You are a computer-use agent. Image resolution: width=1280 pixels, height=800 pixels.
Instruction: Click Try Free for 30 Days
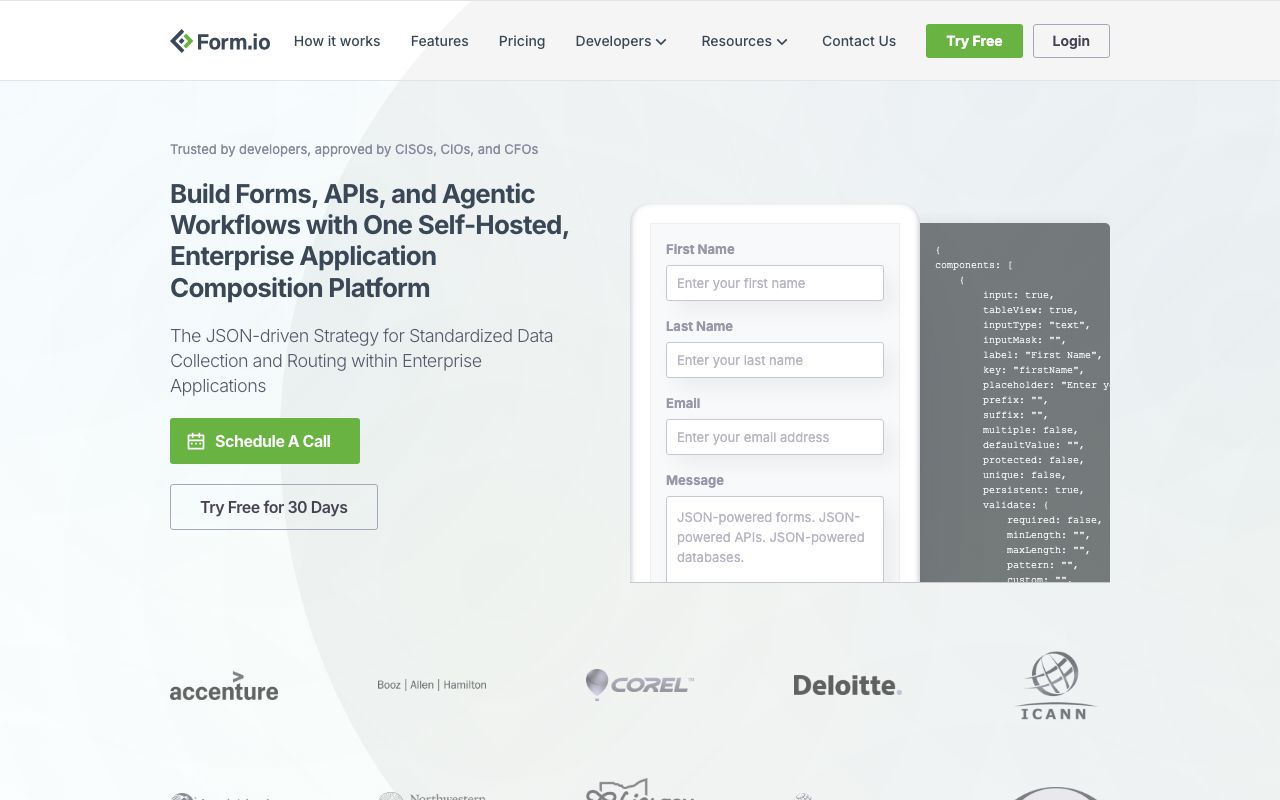274,507
